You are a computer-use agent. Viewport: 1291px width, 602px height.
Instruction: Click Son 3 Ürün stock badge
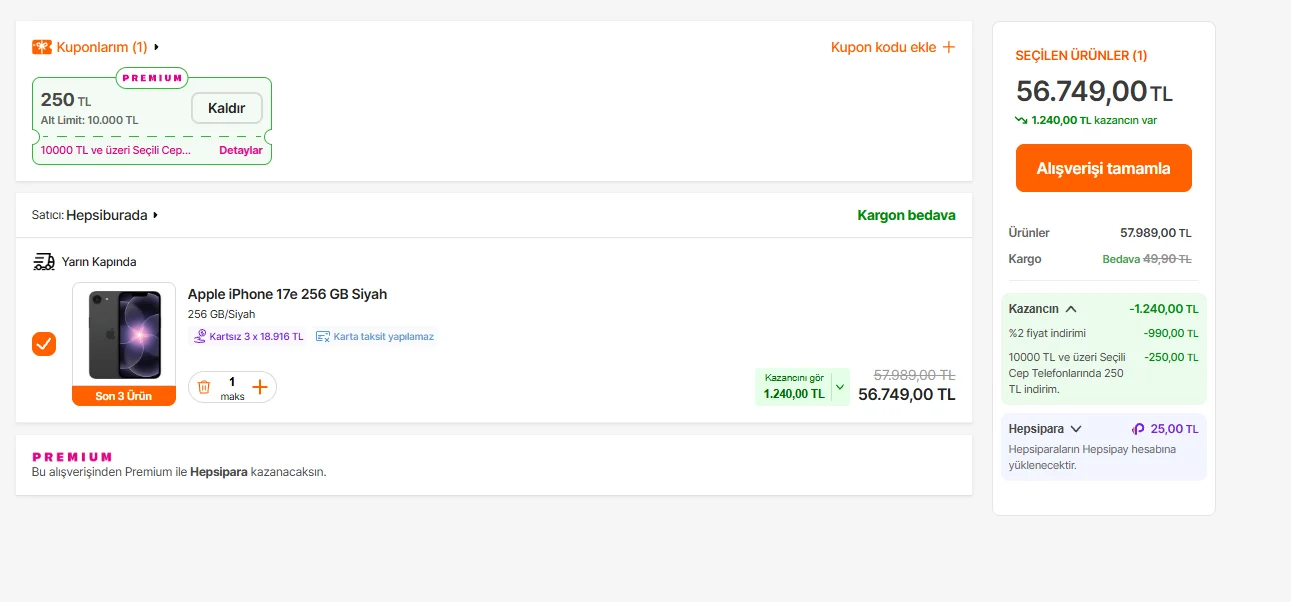(x=124, y=396)
